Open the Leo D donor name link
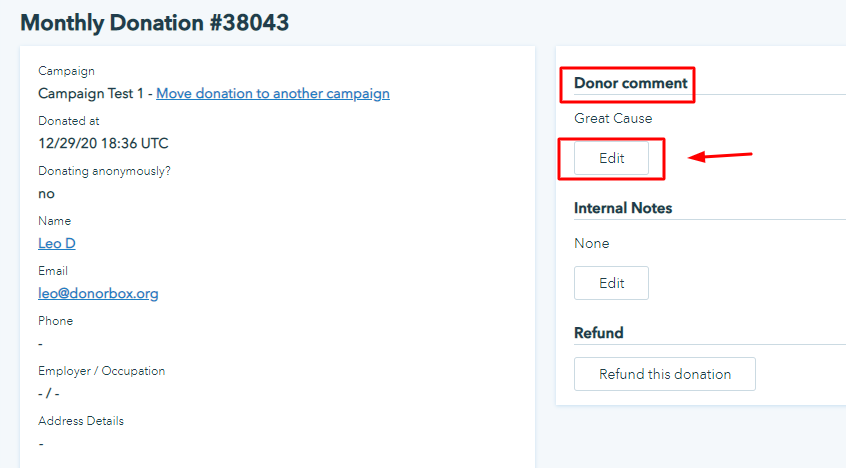This screenshot has width=846, height=468. [x=57, y=244]
